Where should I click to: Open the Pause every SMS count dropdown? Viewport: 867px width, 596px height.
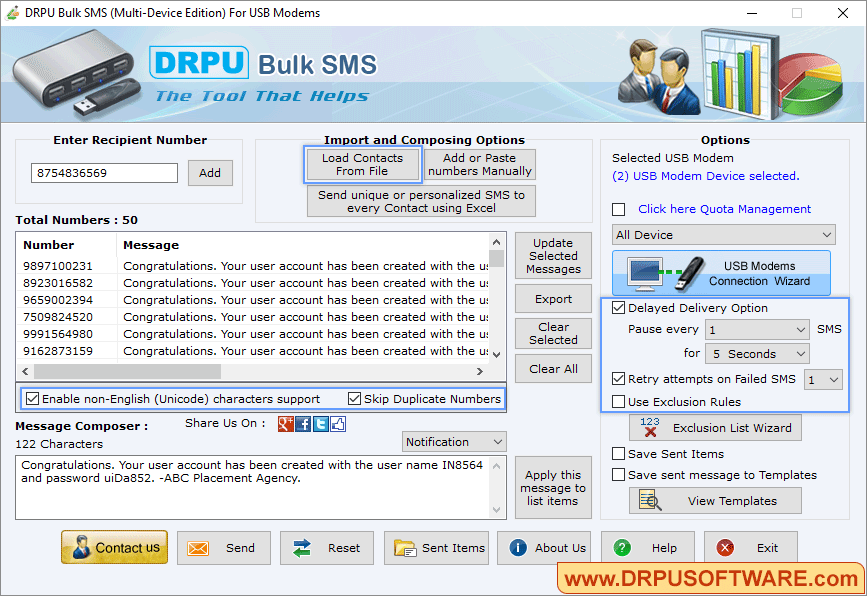[x=757, y=330]
